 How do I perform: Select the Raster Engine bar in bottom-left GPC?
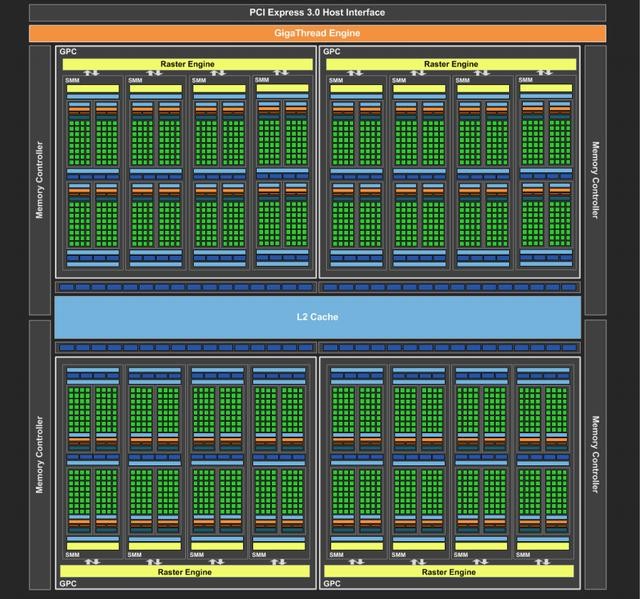click(x=185, y=572)
